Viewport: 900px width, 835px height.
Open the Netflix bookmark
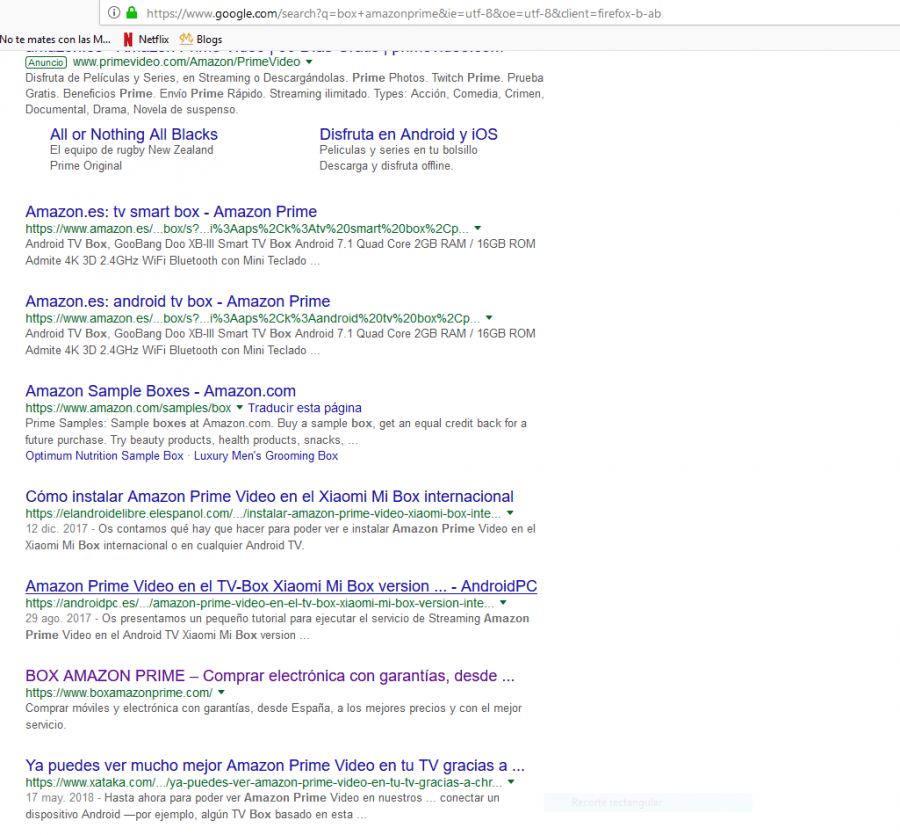(146, 39)
